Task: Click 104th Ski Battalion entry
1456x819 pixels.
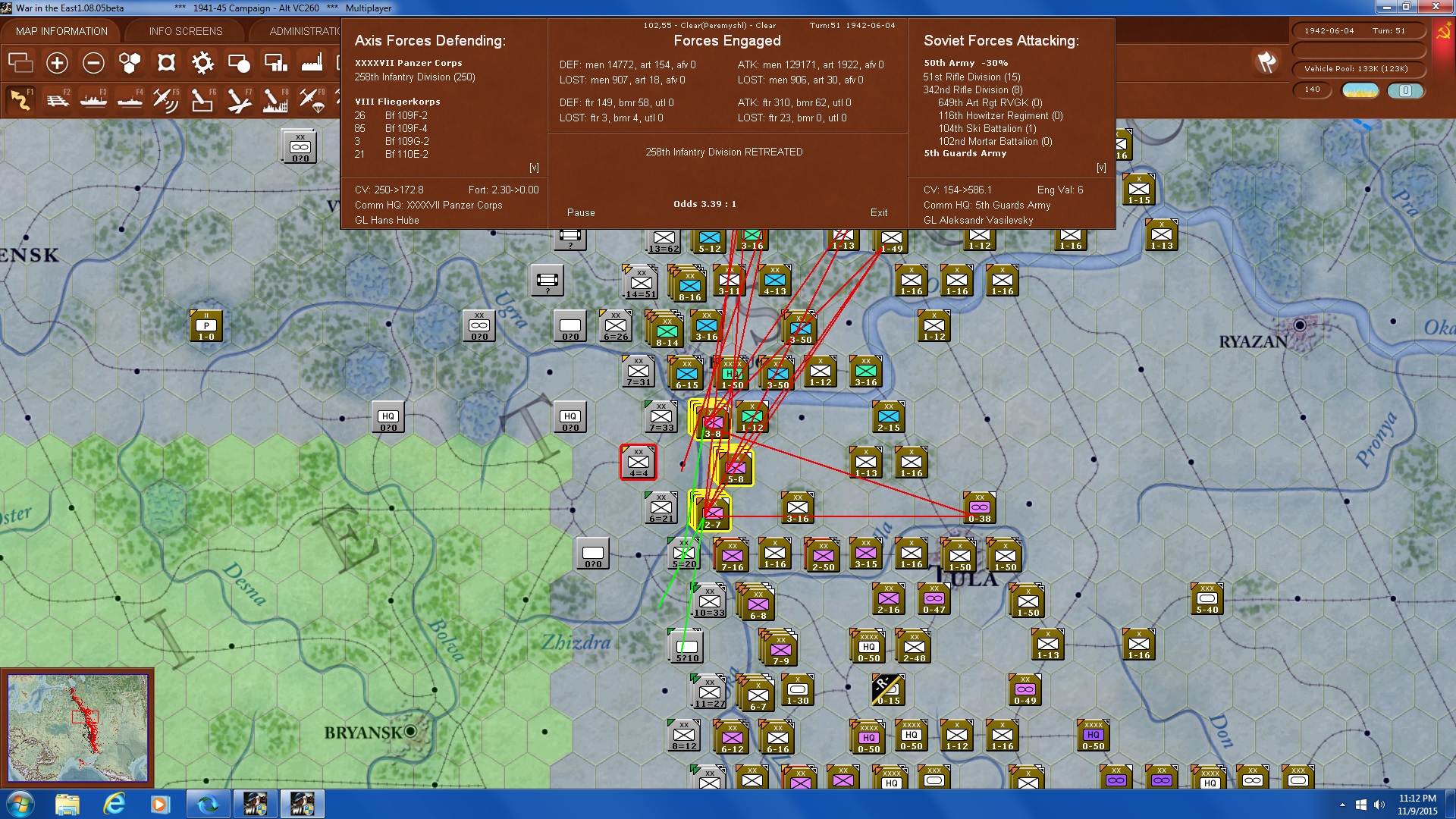Action: pyautogui.click(x=987, y=129)
